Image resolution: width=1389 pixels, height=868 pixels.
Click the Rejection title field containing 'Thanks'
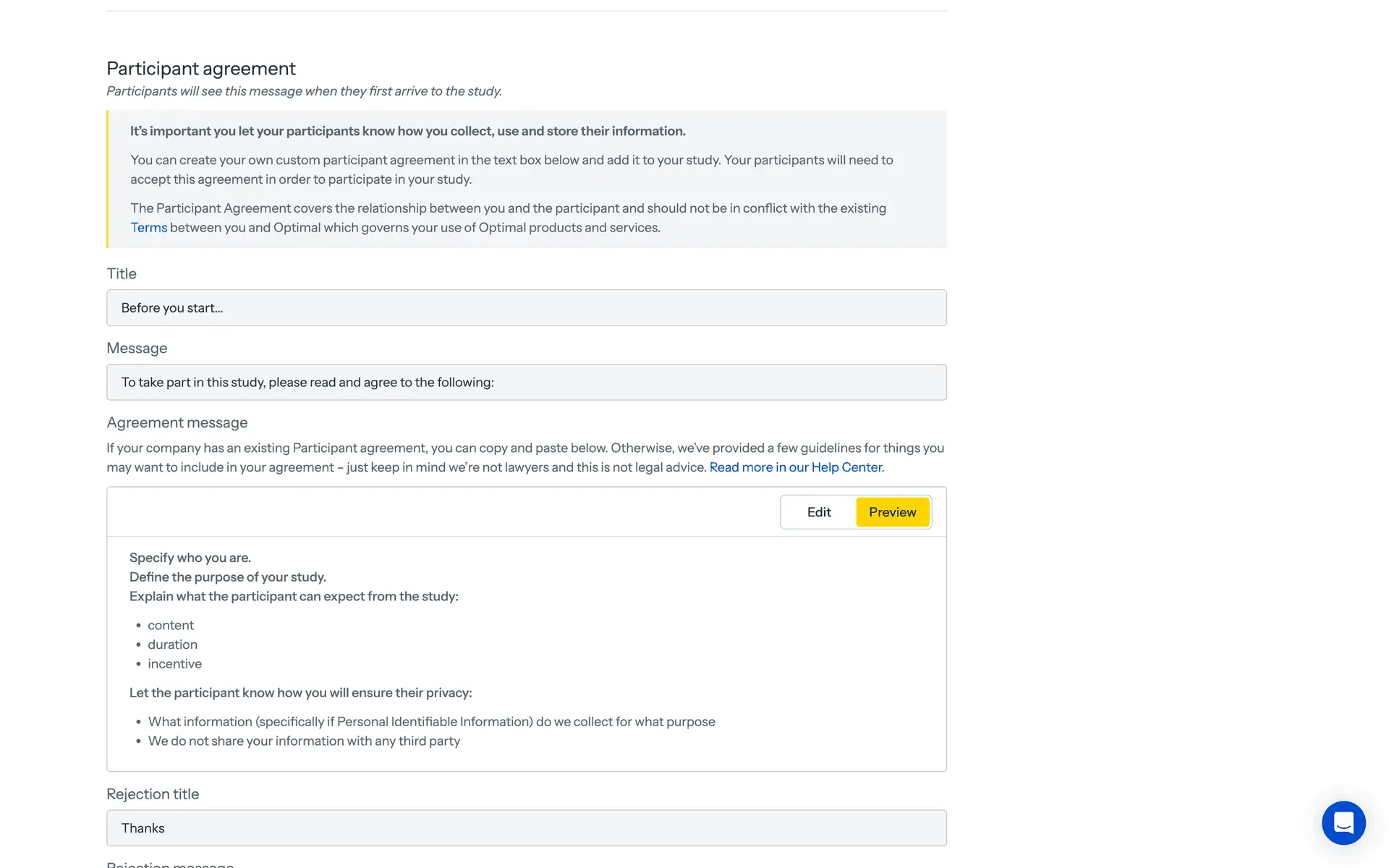point(526,828)
